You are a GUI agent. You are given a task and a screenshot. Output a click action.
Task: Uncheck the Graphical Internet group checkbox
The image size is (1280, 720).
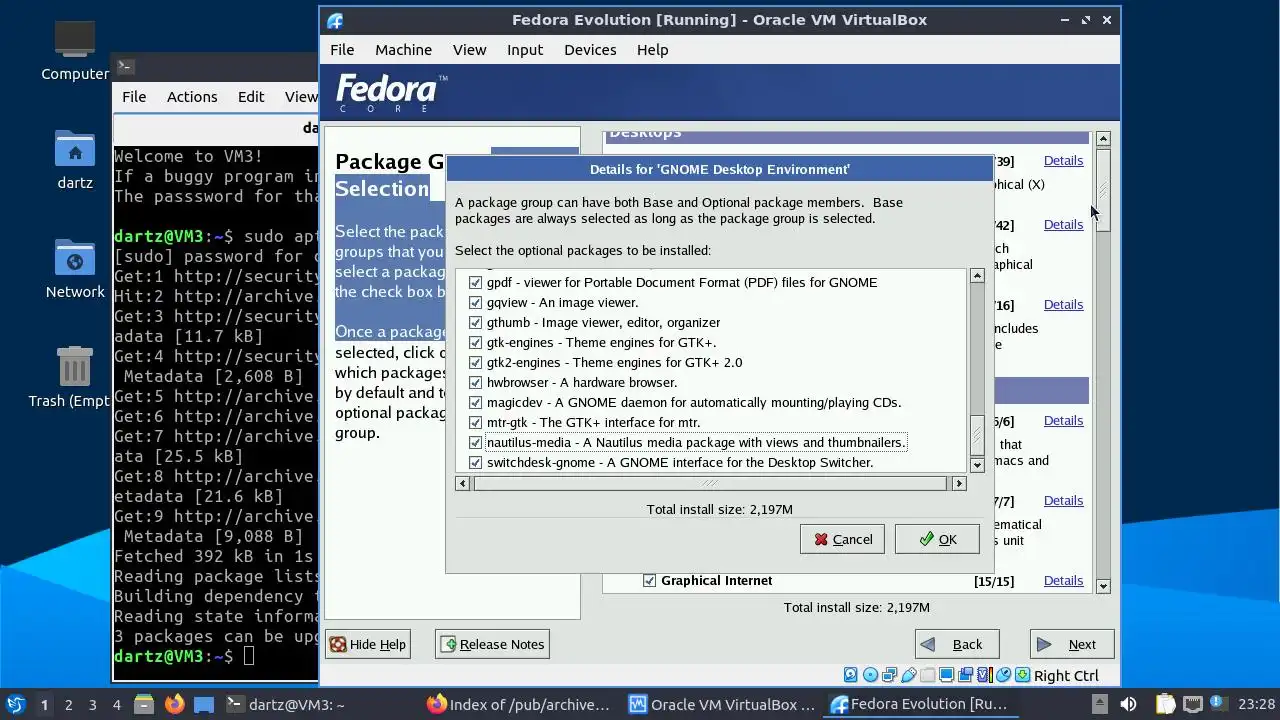649,580
